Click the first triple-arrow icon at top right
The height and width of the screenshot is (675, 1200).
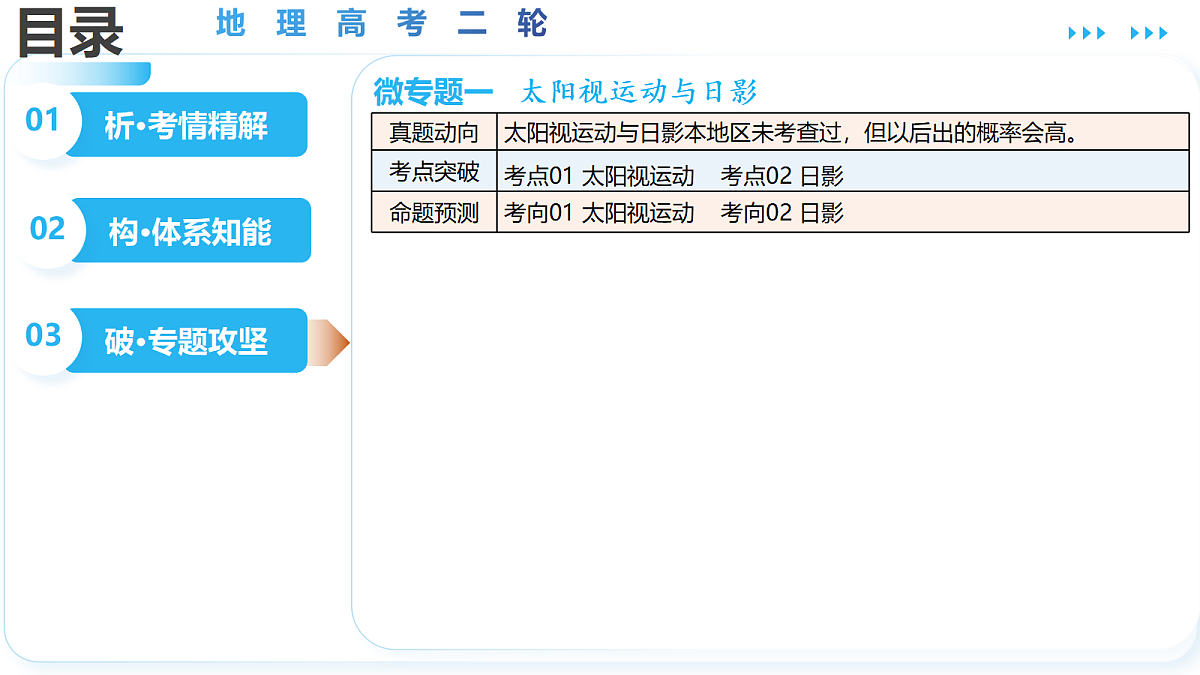[1087, 33]
